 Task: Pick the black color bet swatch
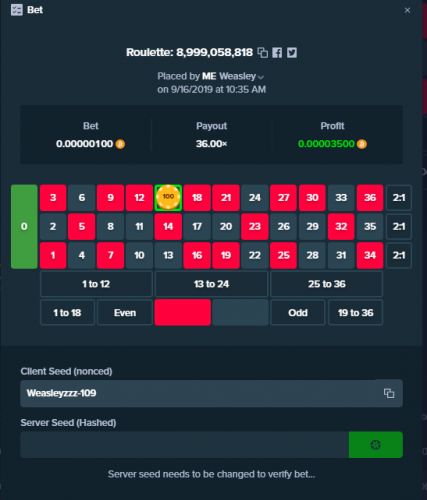[240, 313]
